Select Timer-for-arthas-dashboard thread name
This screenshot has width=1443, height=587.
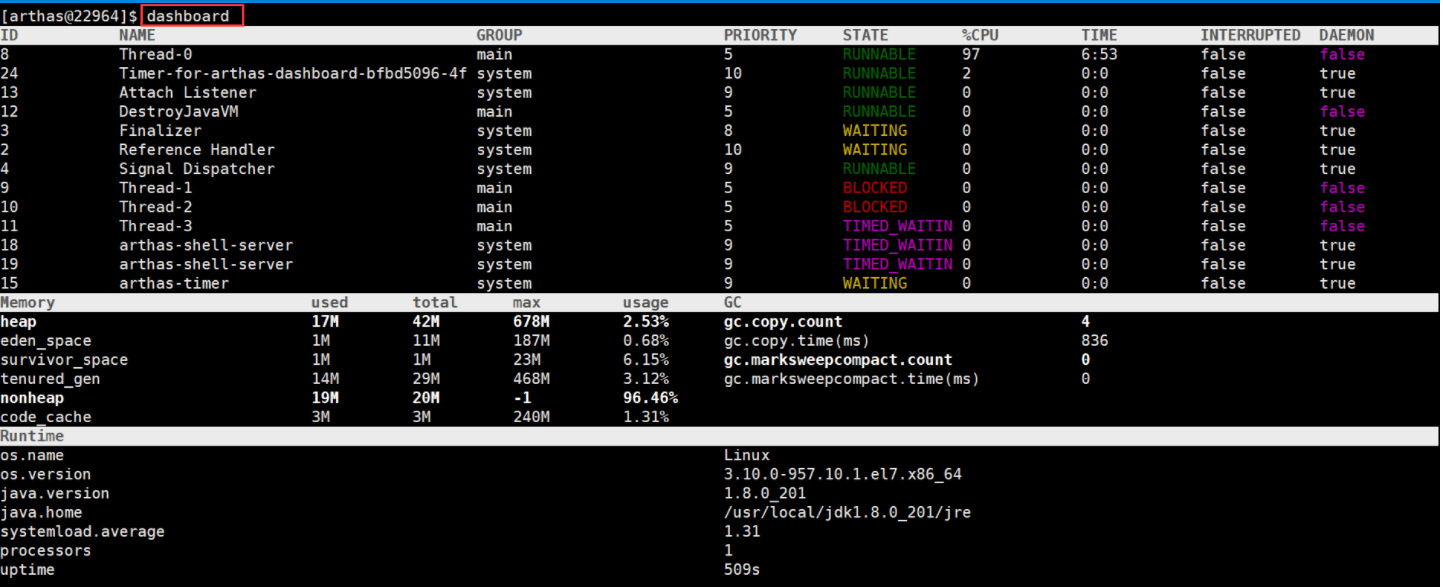click(x=293, y=73)
